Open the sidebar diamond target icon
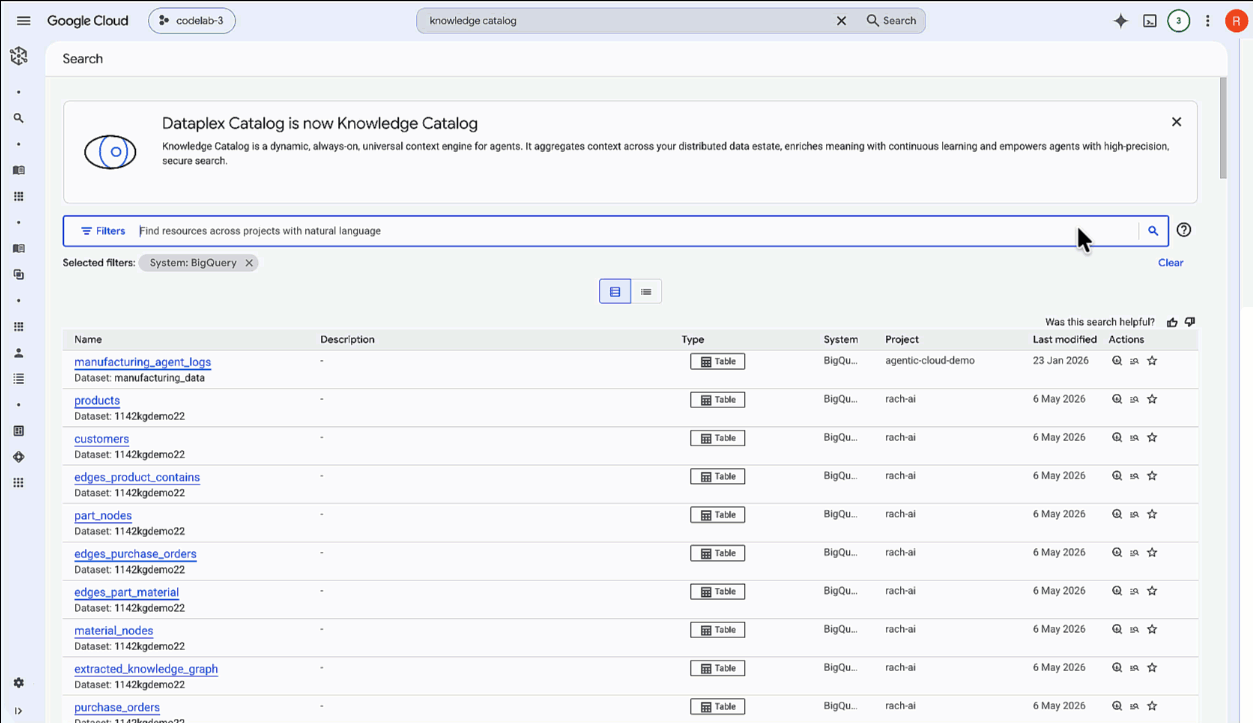This screenshot has width=1253, height=723. [x=18, y=457]
